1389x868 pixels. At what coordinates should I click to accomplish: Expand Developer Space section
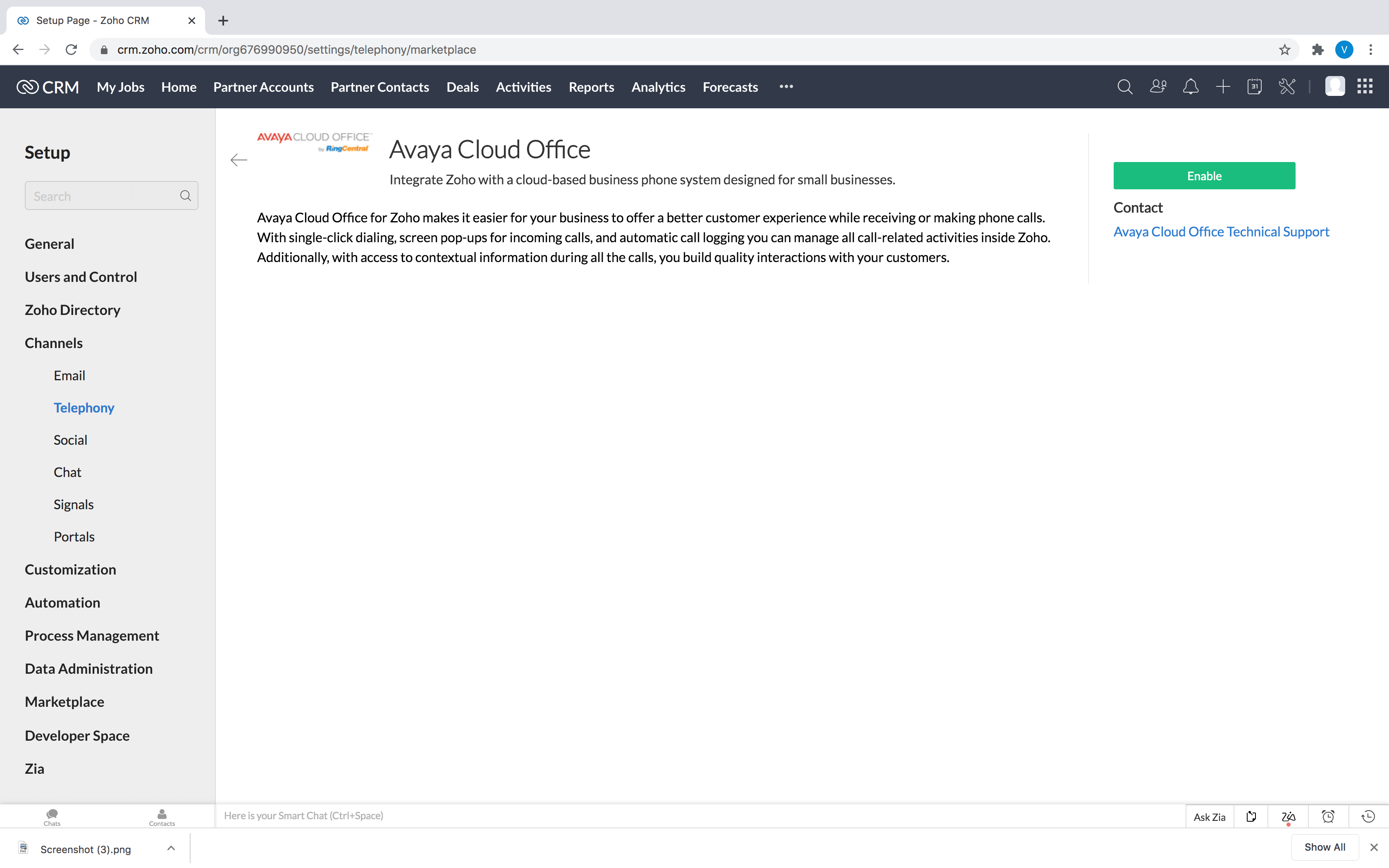(77, 735)
